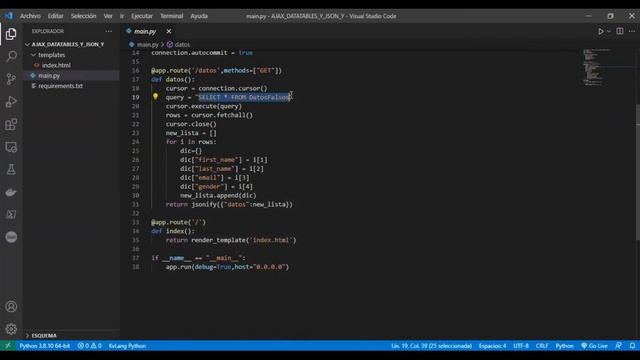
Task: Start Go Live server
Action: [594, 346]
